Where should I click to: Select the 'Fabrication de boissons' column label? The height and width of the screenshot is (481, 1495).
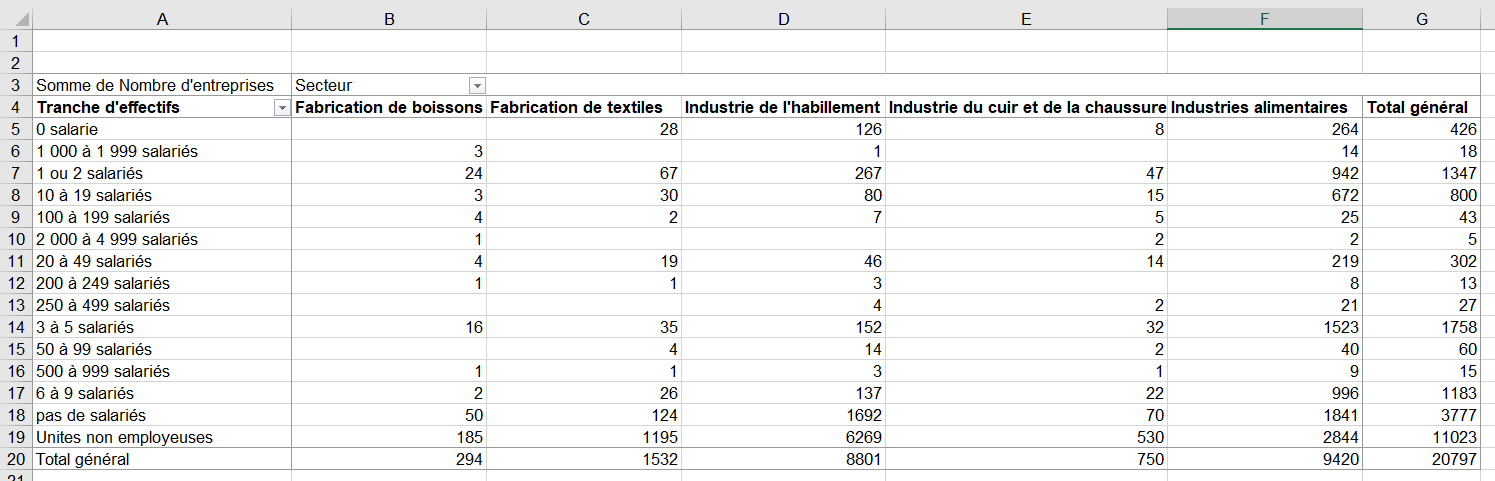tap(389, 107)
